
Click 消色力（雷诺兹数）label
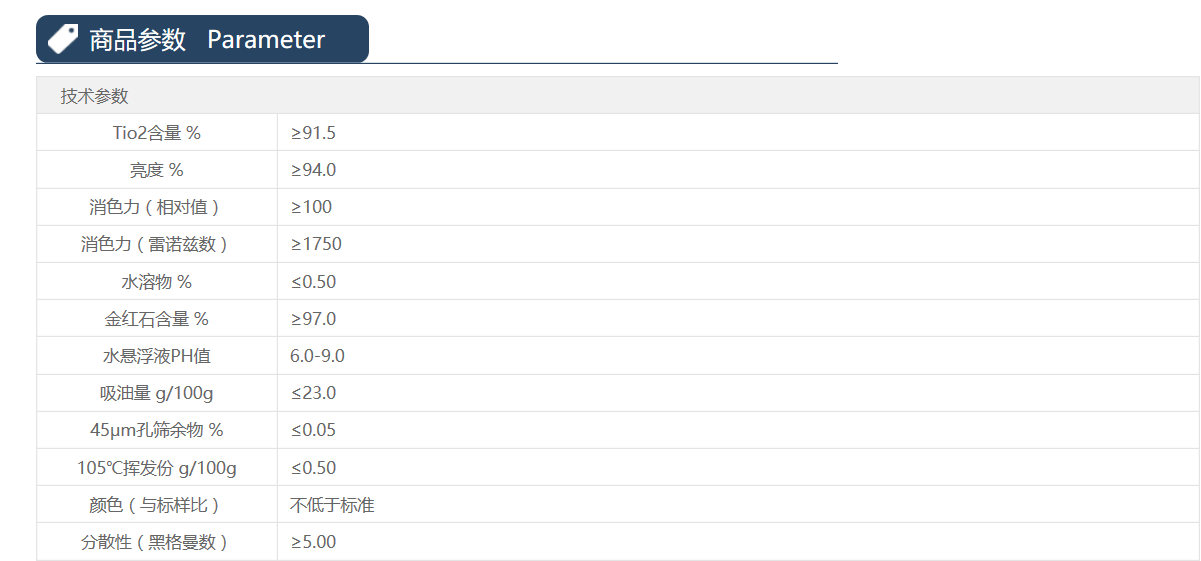click(x=155, y=244)
